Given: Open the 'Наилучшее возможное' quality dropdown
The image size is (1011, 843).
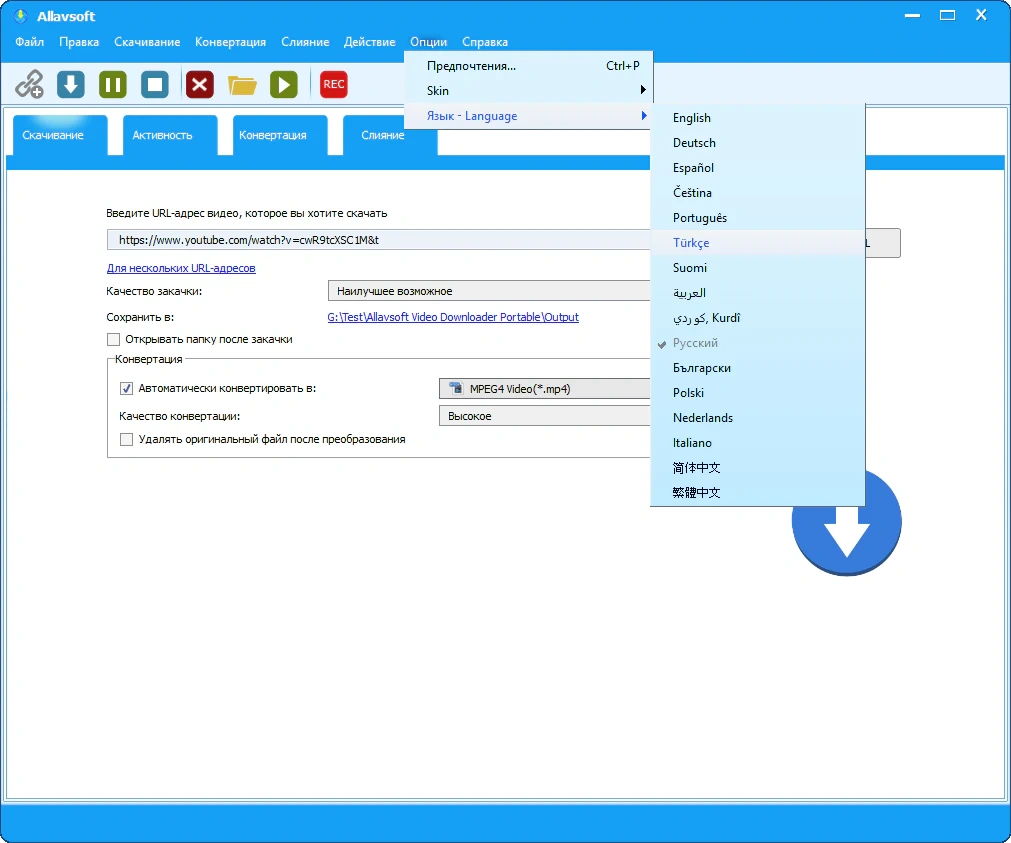Looking at the screenshot, I should pos(489,291).
